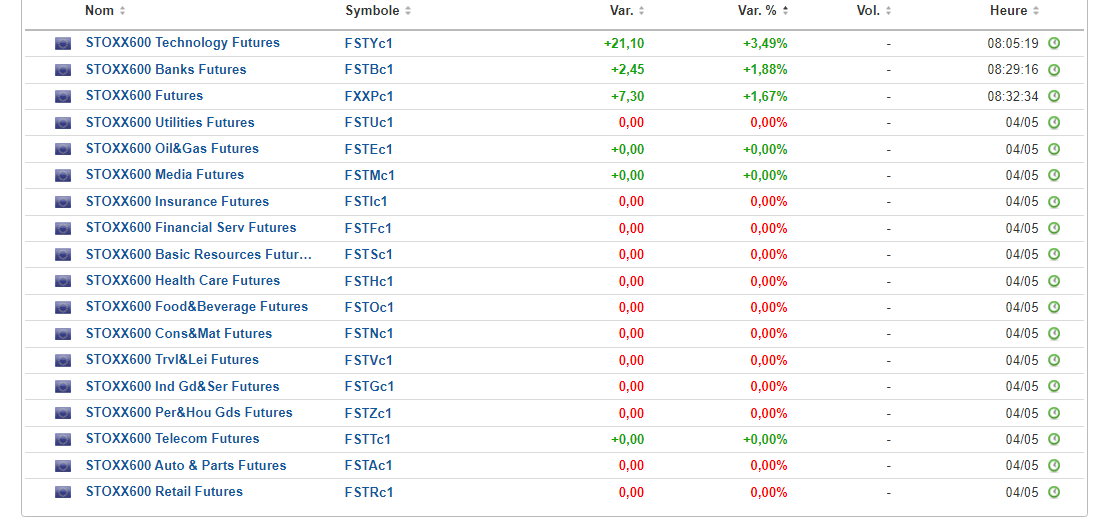
Task: Click the clock icon in the Retail Futures row
Action: point(1054,492)
